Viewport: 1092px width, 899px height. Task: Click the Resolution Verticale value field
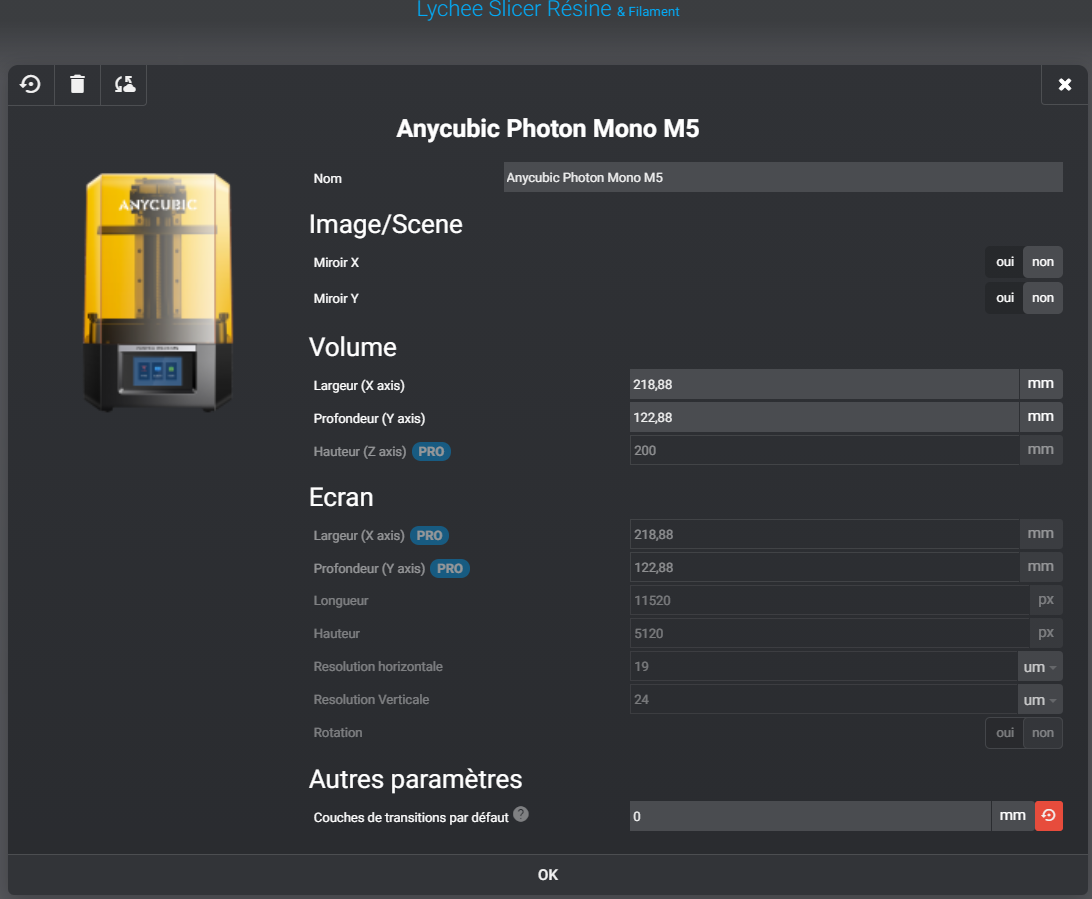click(x=823, y=699)
